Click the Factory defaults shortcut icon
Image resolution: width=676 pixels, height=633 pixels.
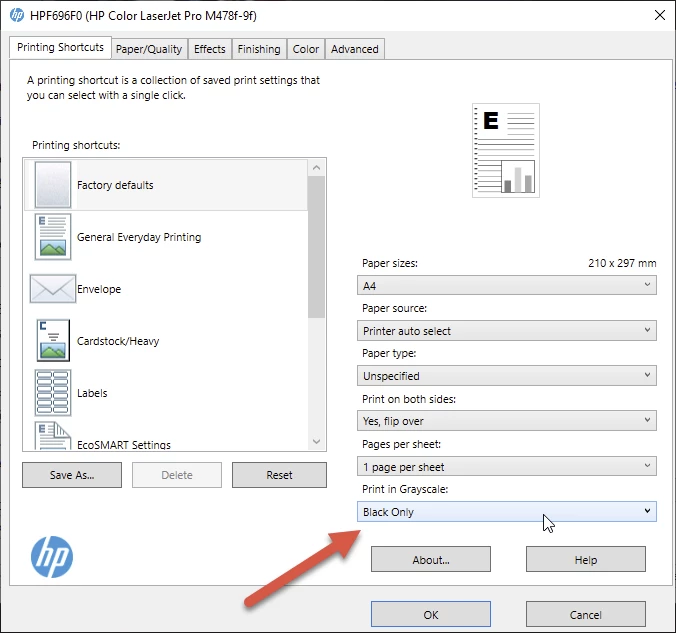click(53, 185)
